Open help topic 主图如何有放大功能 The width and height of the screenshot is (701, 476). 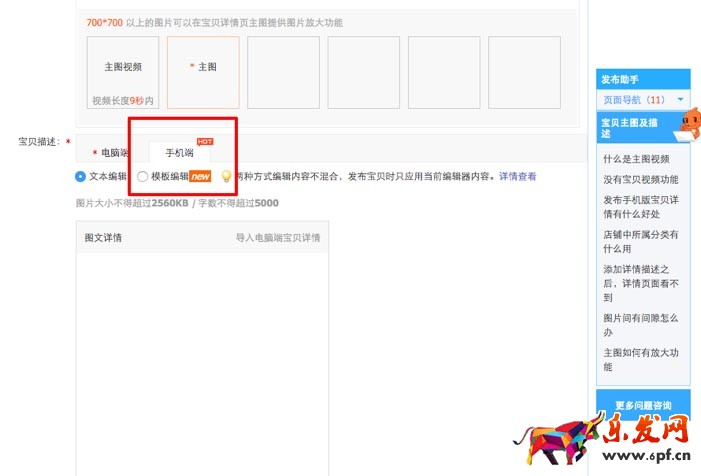pyautogui.click(x=640, y=359)
